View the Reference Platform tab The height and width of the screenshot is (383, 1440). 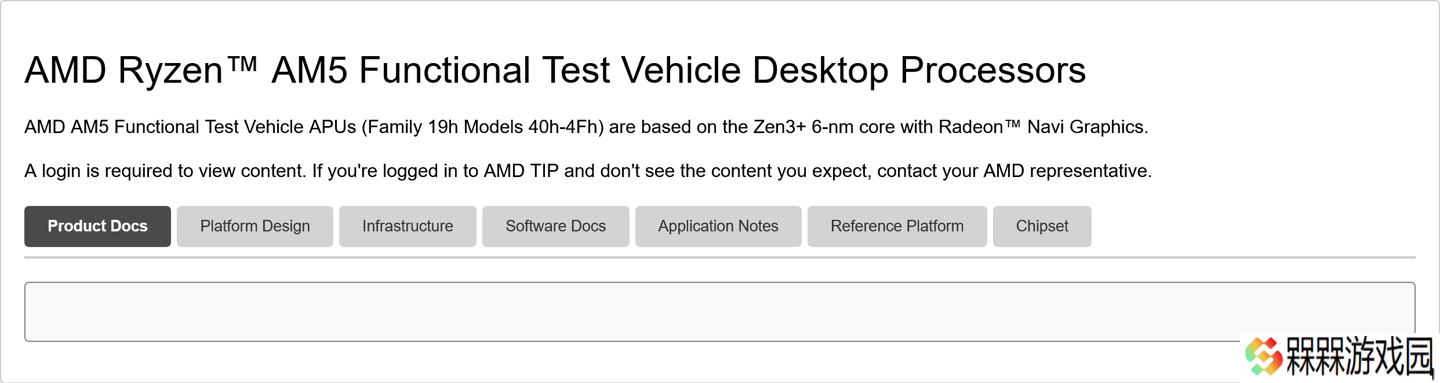(x=897, y=226)
